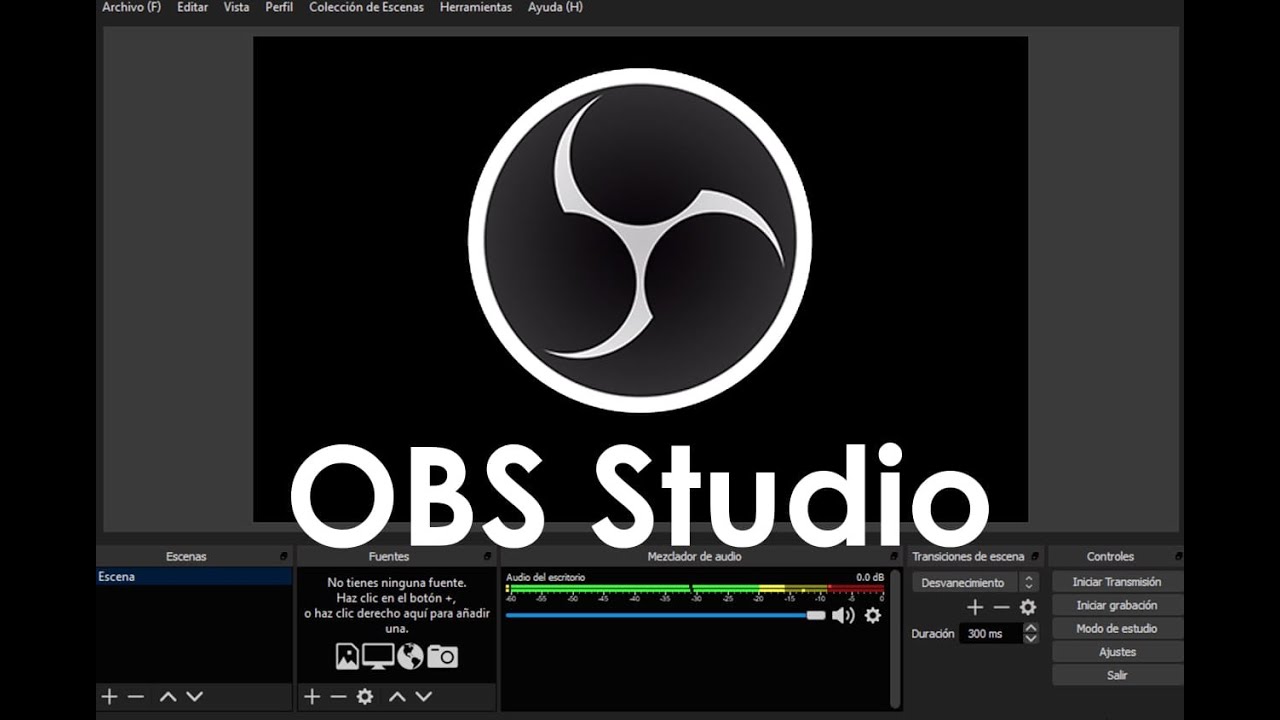Undock the Mezclador de audio panel

coord(894,556)
